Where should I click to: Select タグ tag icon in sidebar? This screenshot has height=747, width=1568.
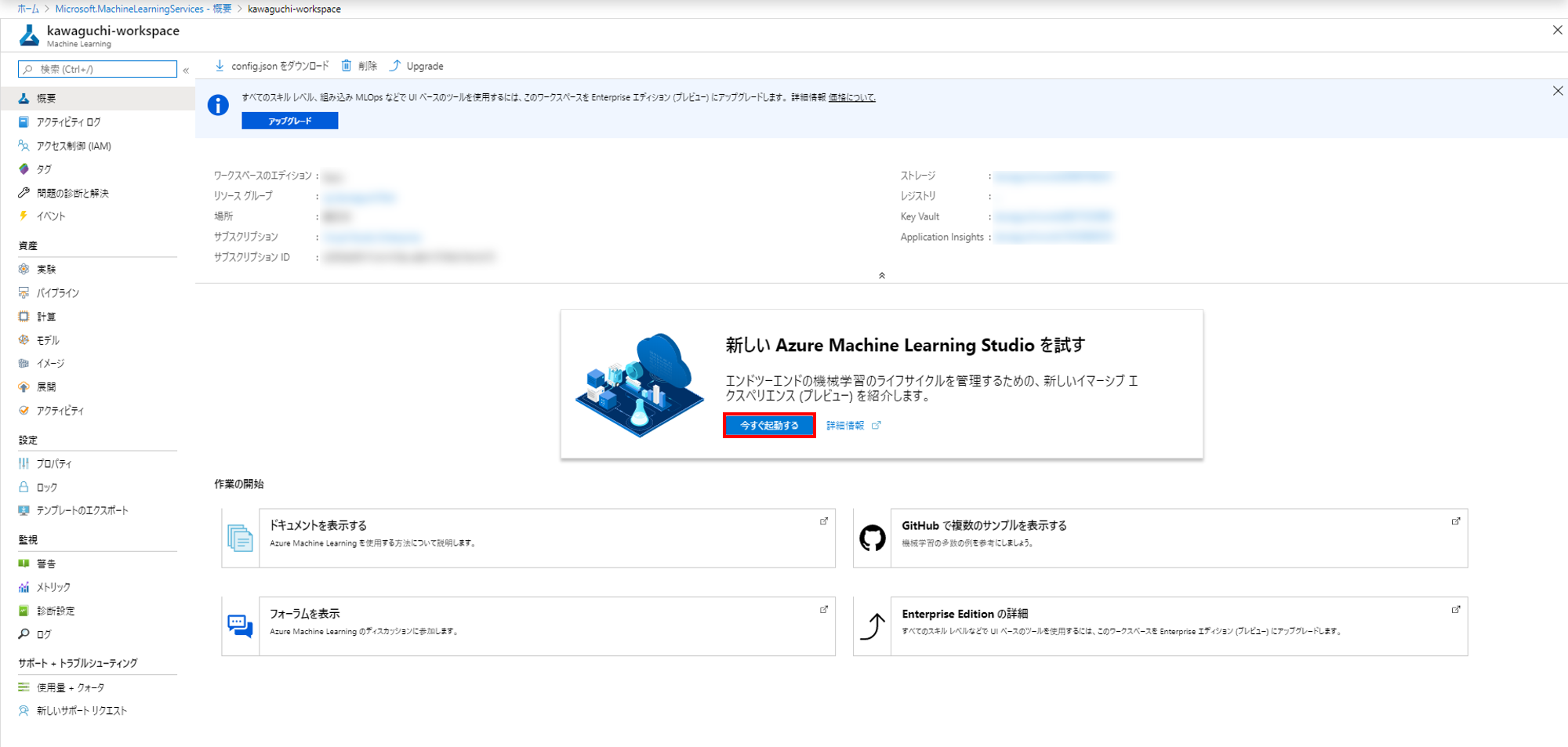coord(24,169)
